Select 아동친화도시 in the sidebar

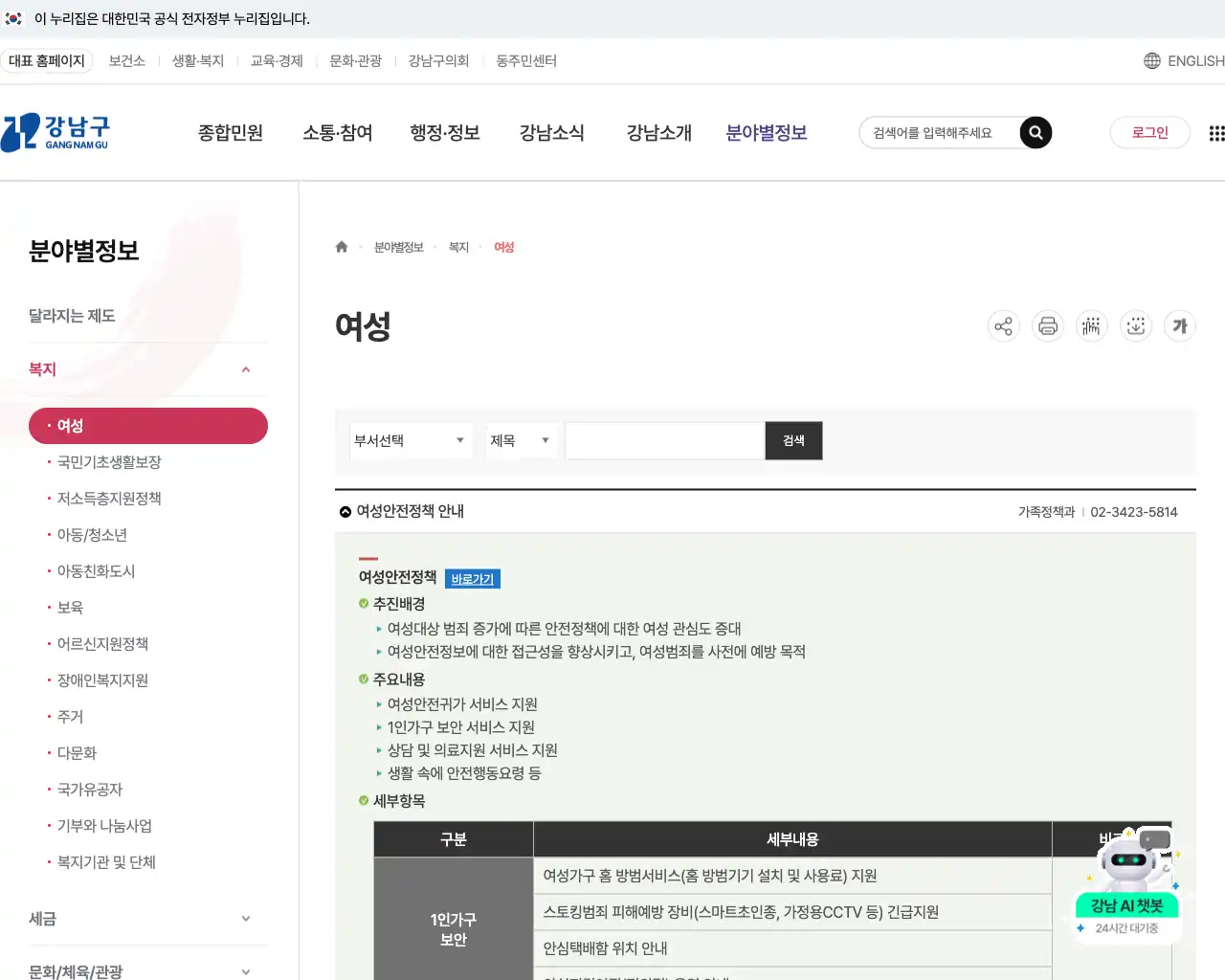pos(96,571)
